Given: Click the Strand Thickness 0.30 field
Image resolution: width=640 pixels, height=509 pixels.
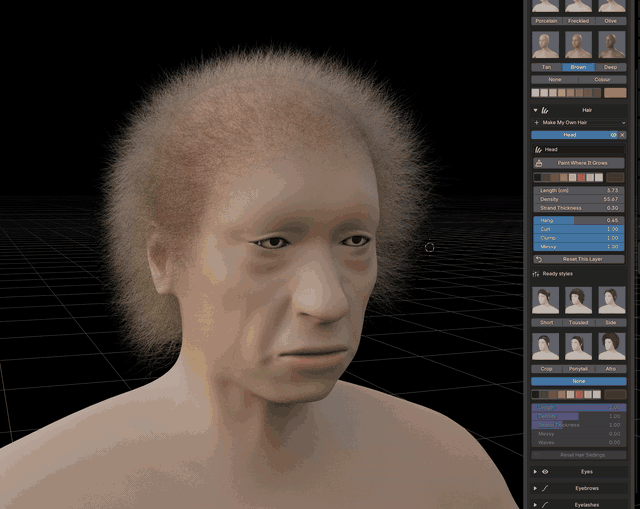Looking at the screenshot, I should pyautogui.click(x=579, y=208).
